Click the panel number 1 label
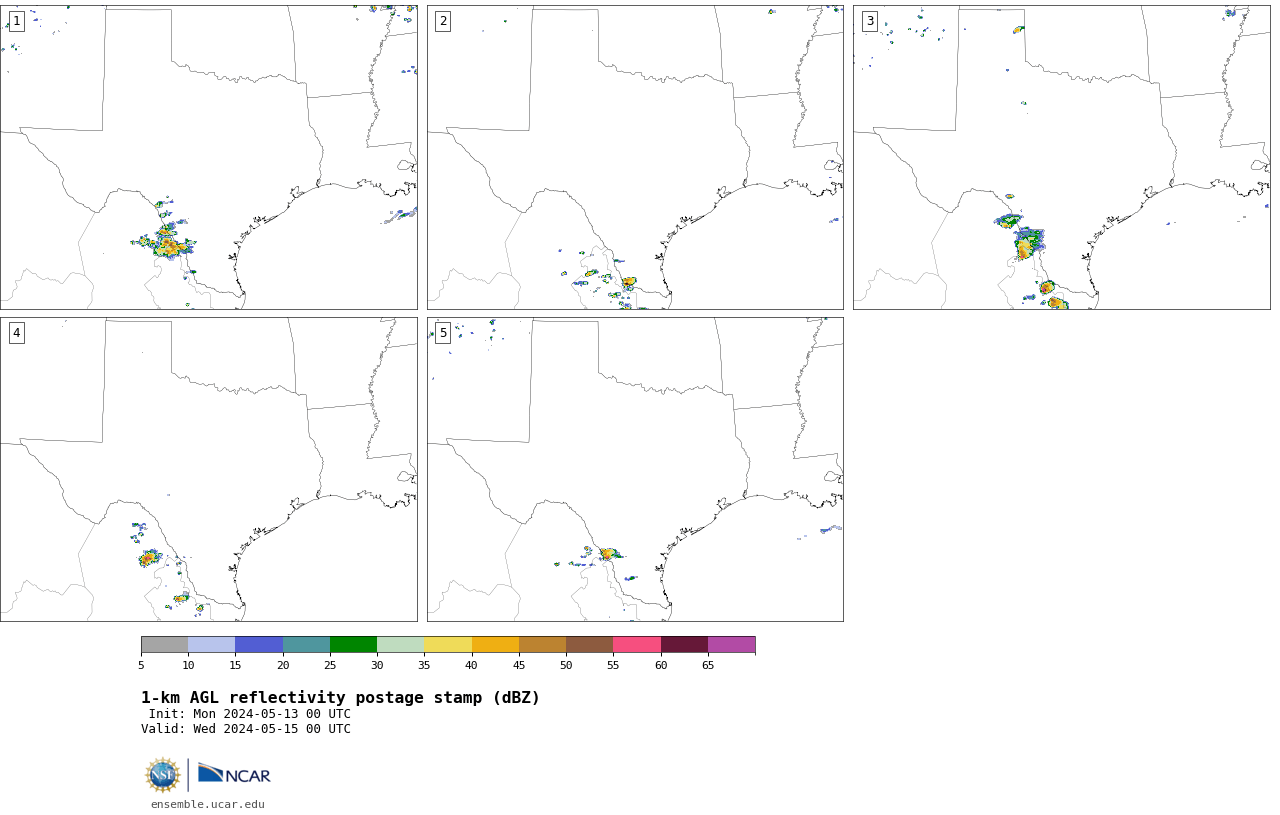 coord(16,21)
